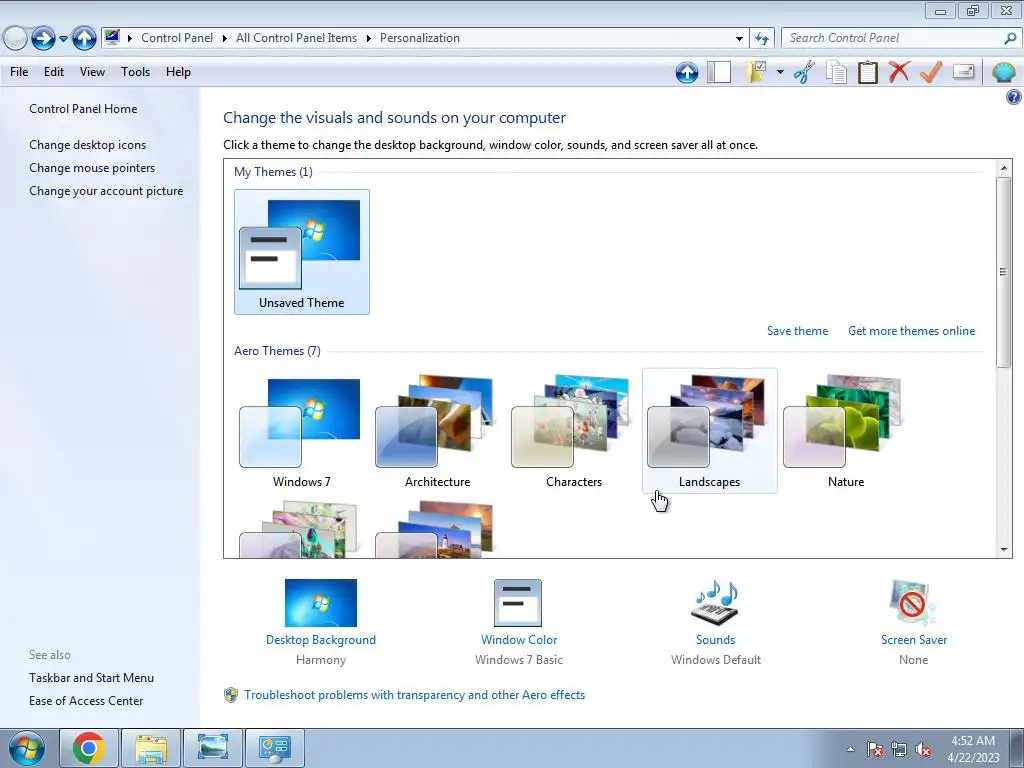Click the search magnifier icon
This screenshot has width=1024, height=768.
[1010, 39]
